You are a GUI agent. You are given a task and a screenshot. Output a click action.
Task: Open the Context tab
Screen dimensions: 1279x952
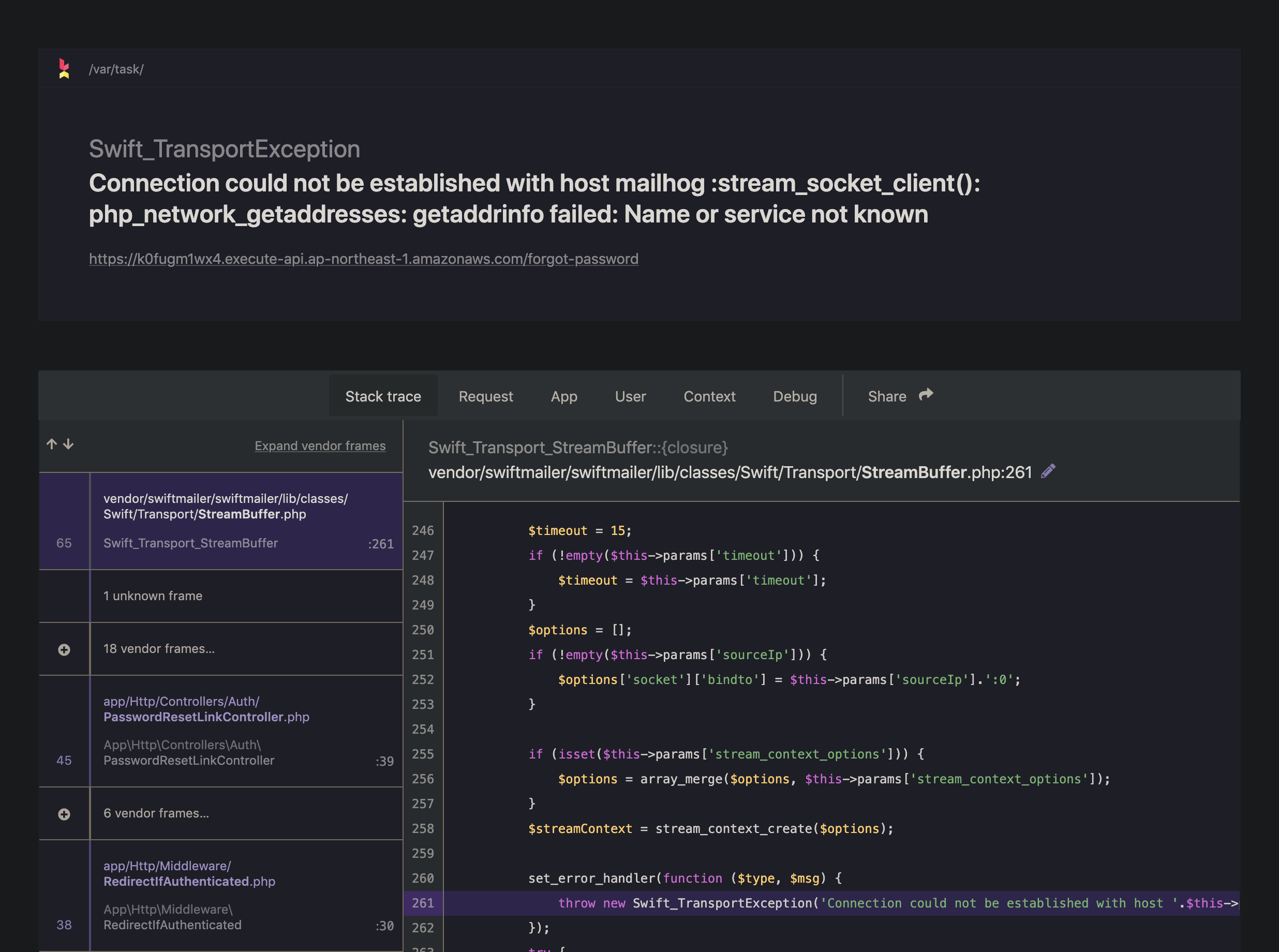709,396
